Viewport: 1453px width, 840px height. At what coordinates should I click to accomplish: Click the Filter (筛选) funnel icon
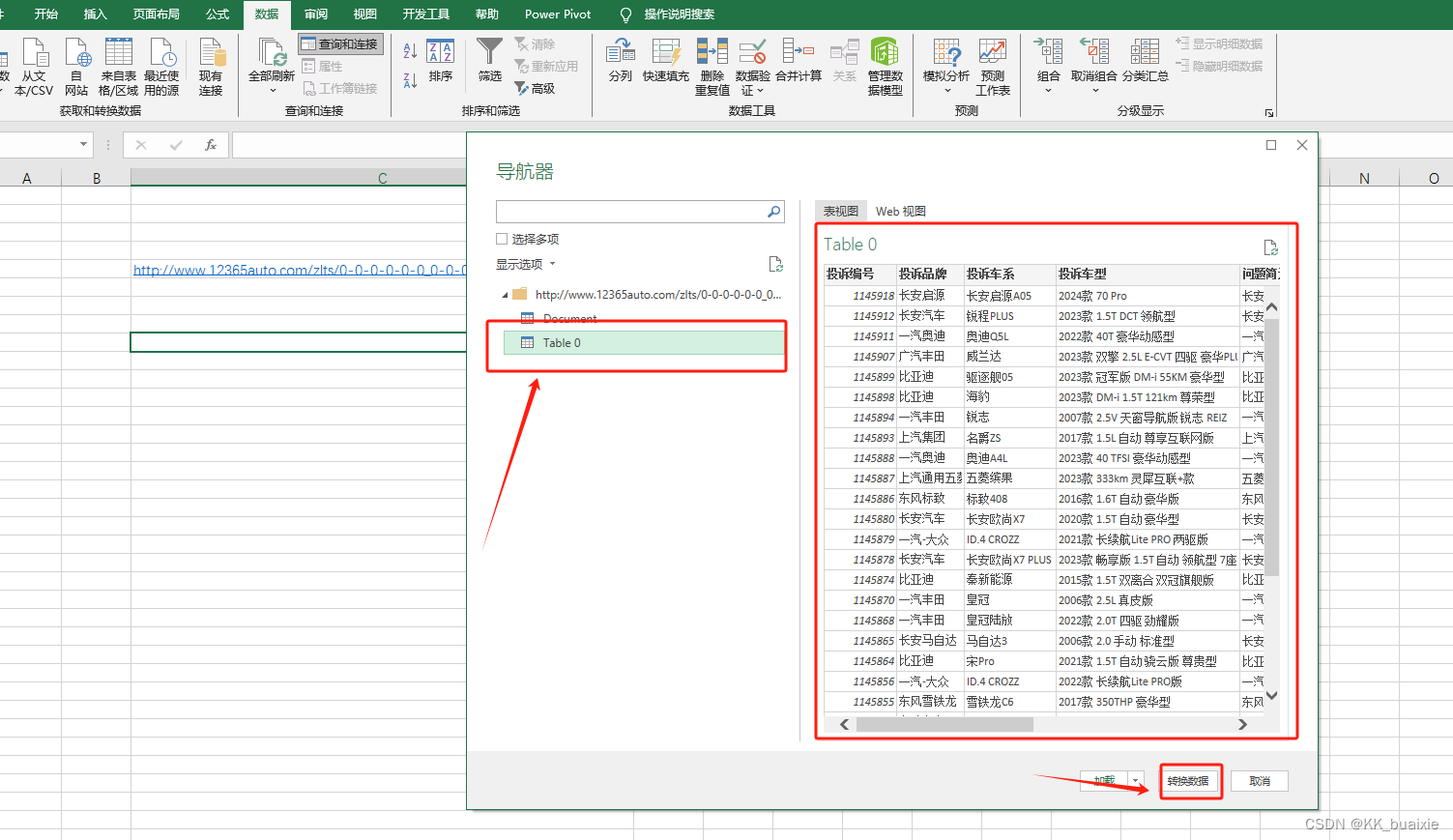(x=490, y=52)
